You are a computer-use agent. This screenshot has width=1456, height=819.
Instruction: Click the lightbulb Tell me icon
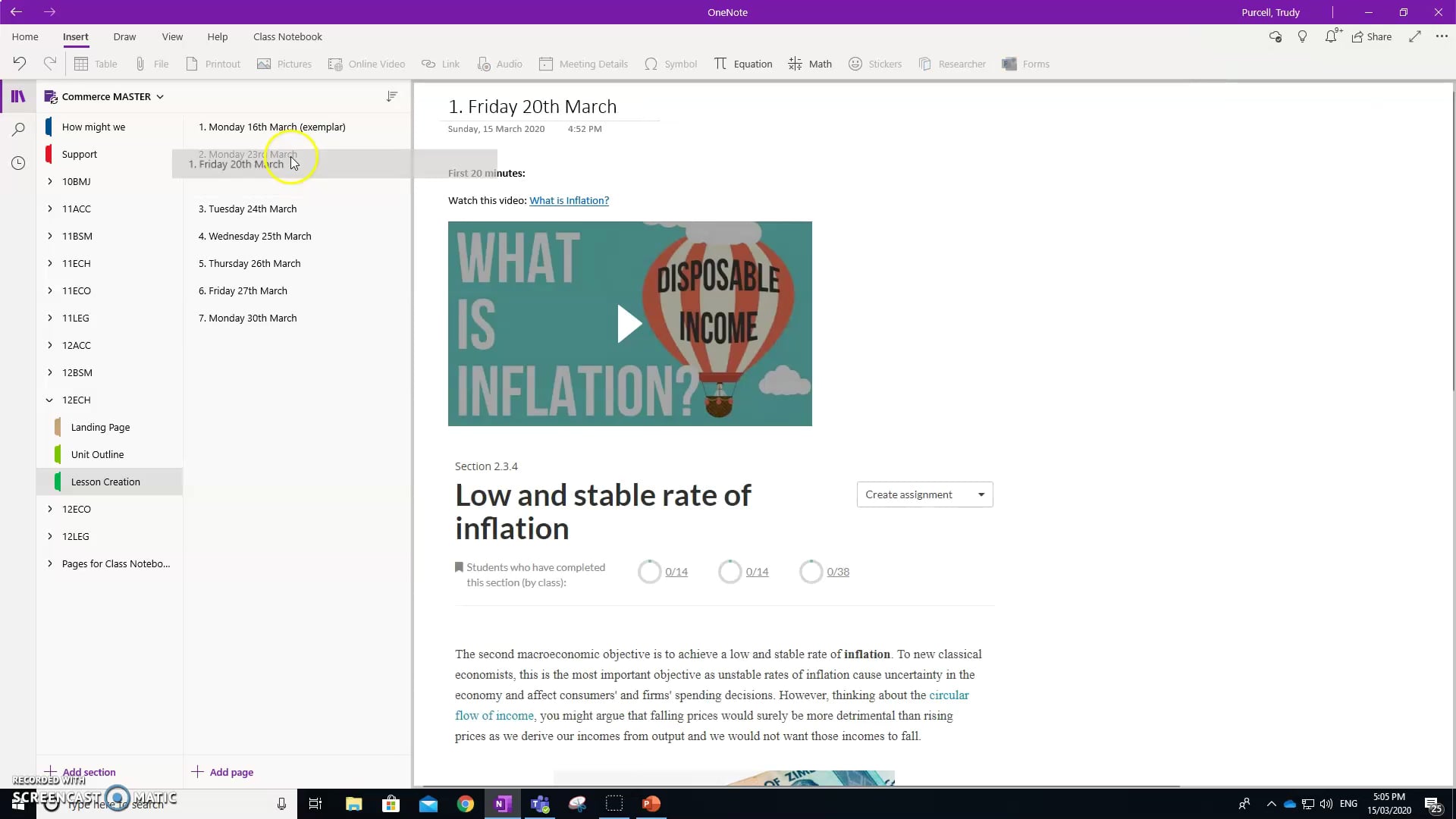pos(1303,36)
